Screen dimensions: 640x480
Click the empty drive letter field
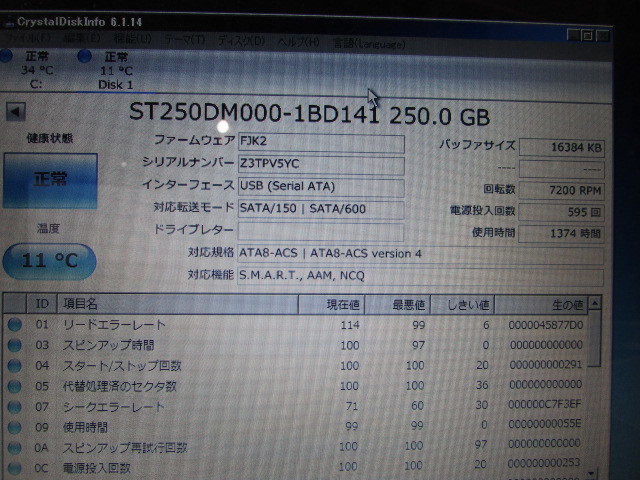(321, 231)
